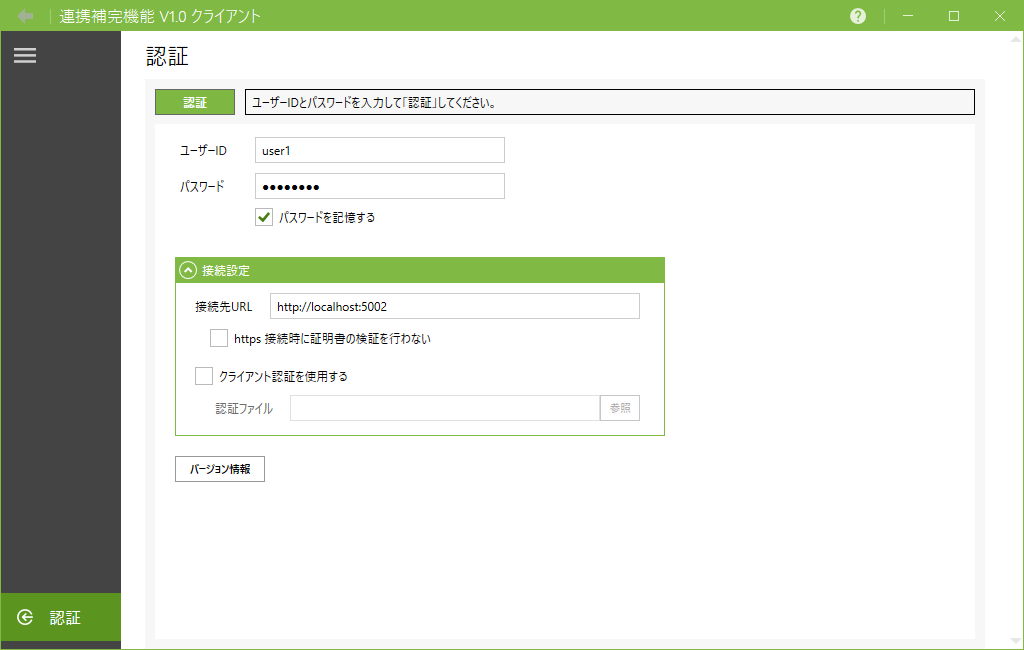Edit the 接続先URL address field
The width and height of the screenshot is (1024, 650).
pyautogui.click(x=454, y=306)
